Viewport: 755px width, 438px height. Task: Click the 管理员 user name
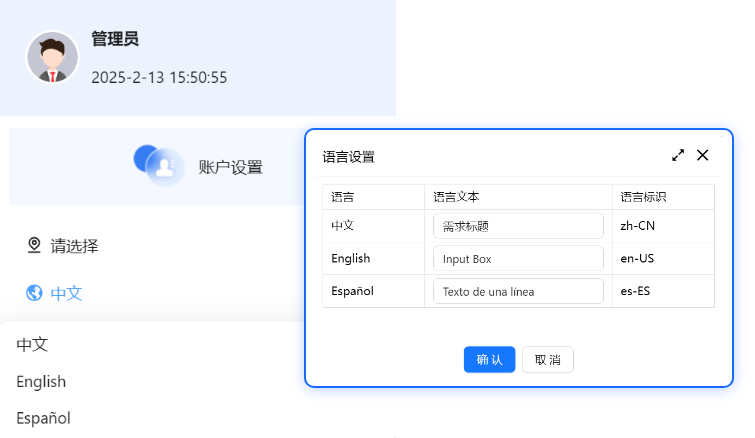pyautogui.click(x=115, y=39)
